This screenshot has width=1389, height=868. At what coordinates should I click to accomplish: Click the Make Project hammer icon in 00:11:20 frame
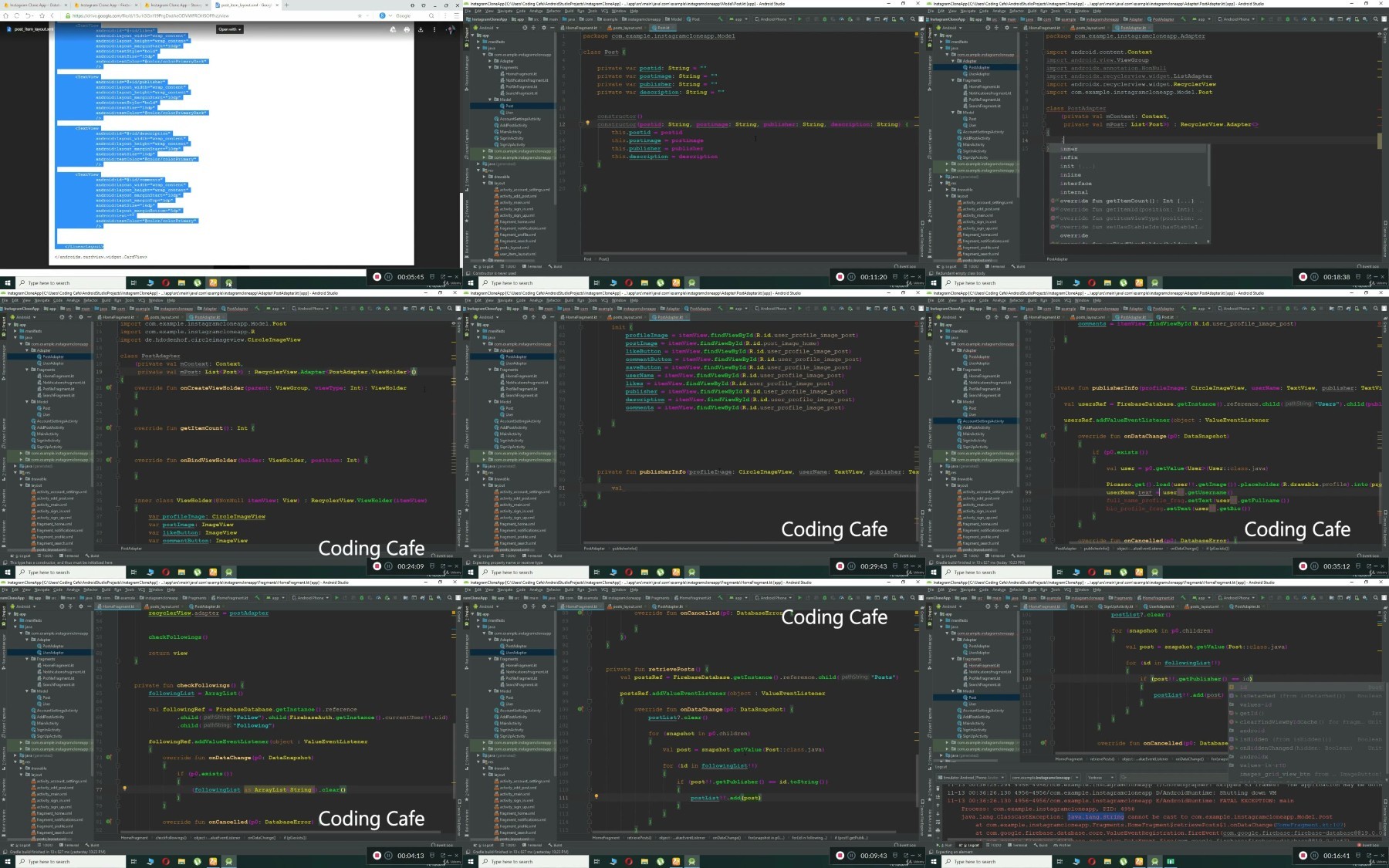point(720,19)
